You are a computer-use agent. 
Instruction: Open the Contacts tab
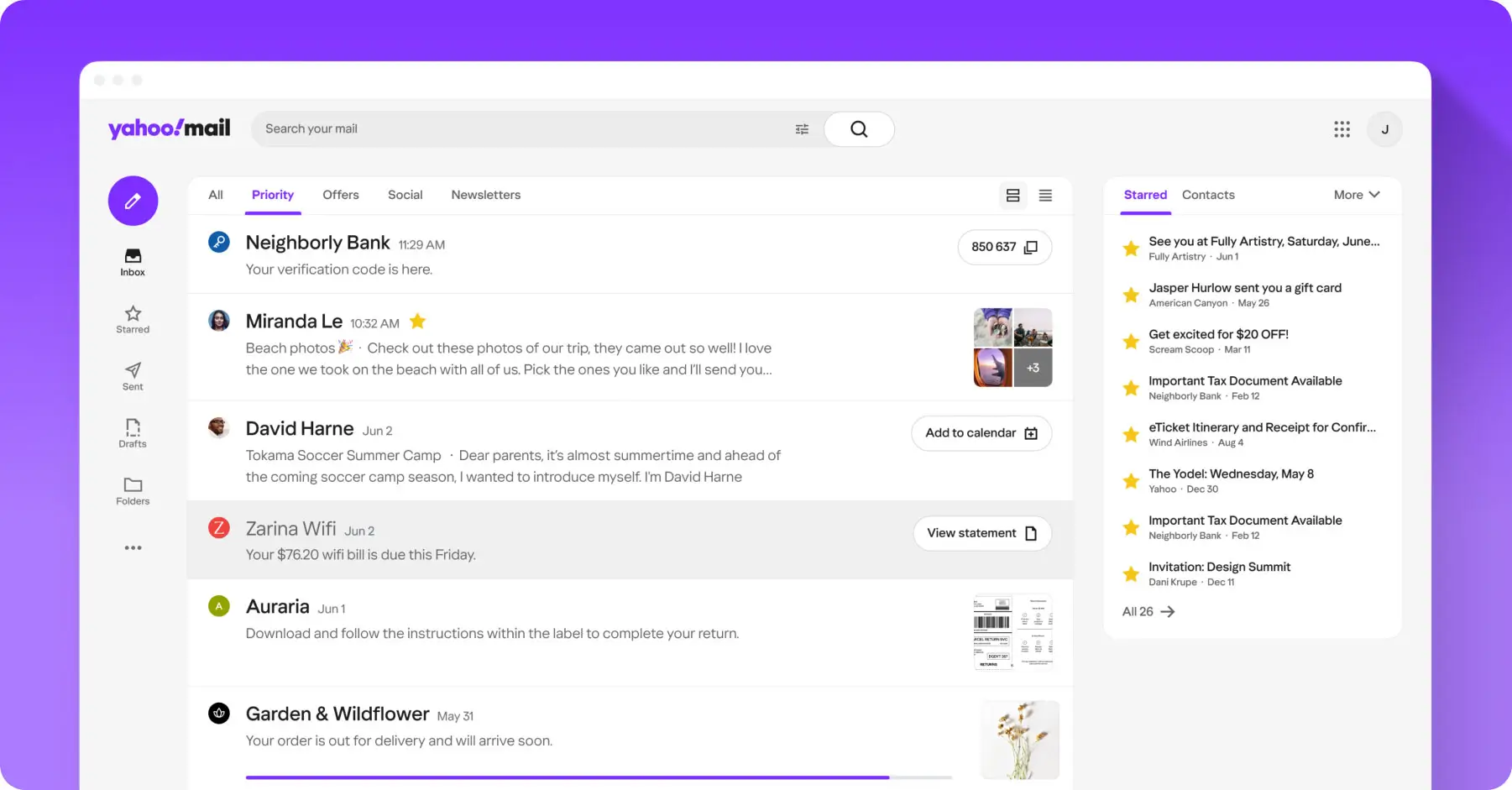(x=1207, y=194)
